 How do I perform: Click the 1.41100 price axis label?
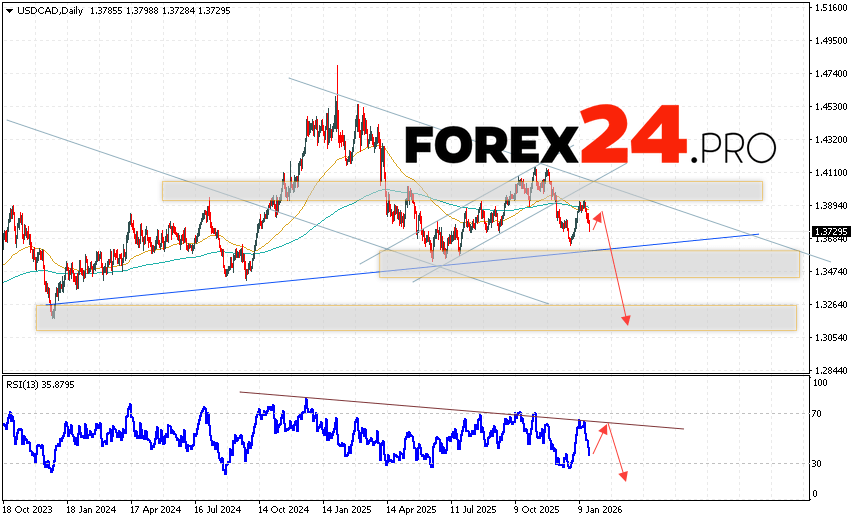click(x=831, y=172)
